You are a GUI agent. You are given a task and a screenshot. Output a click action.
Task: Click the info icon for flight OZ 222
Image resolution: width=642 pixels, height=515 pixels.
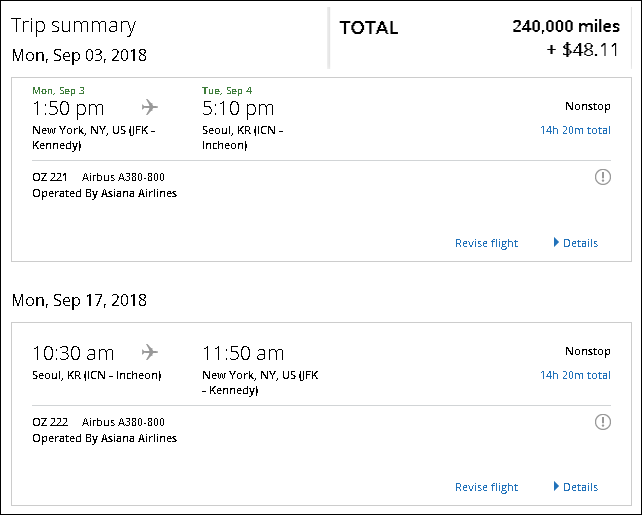(x=602, y=422)
